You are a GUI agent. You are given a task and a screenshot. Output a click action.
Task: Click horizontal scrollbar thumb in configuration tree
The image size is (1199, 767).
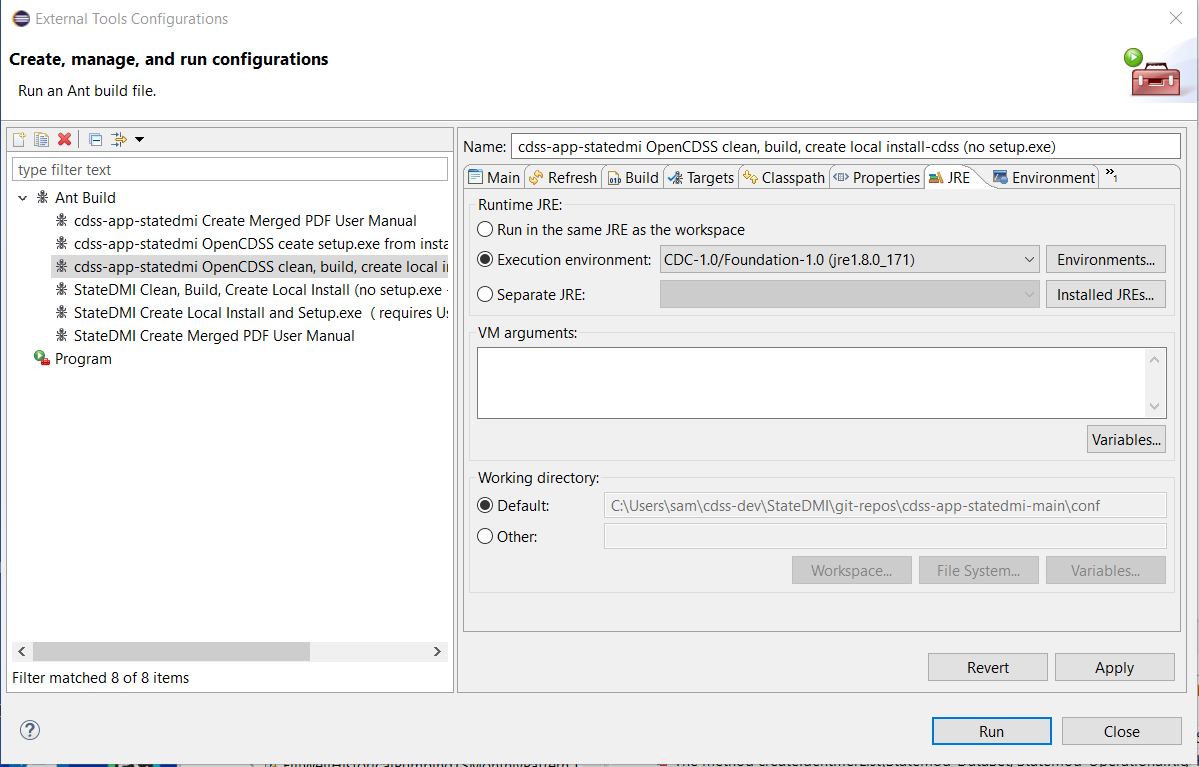(x=171, y=652)
